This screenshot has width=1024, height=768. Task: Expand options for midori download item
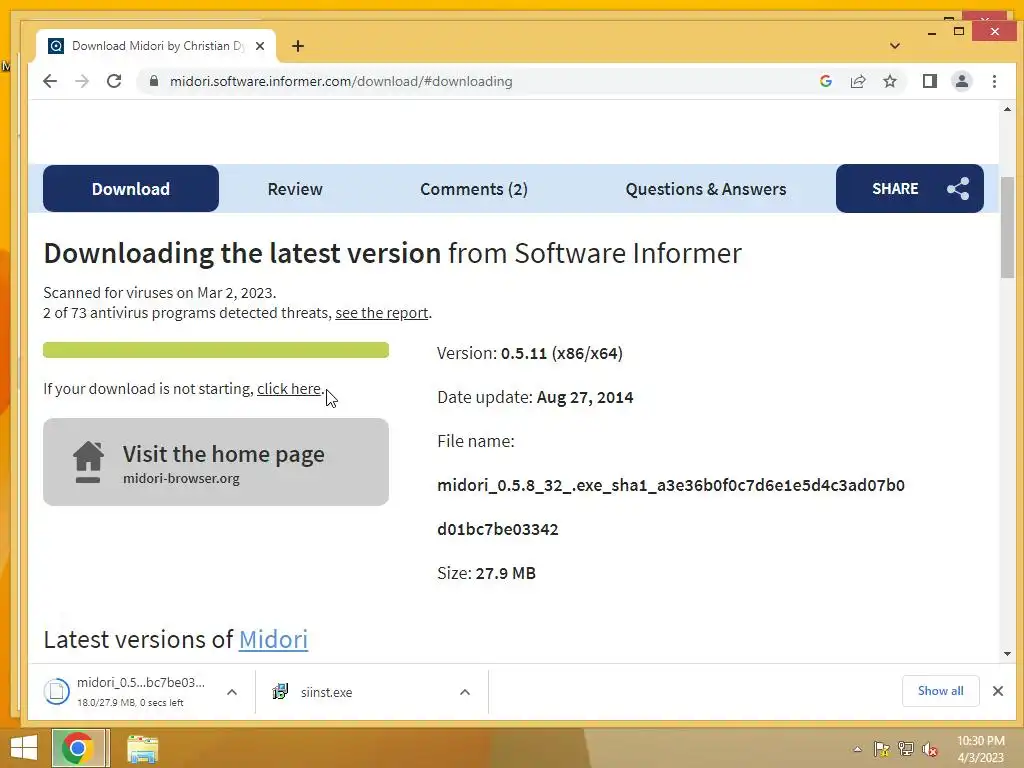coord(232,692)
